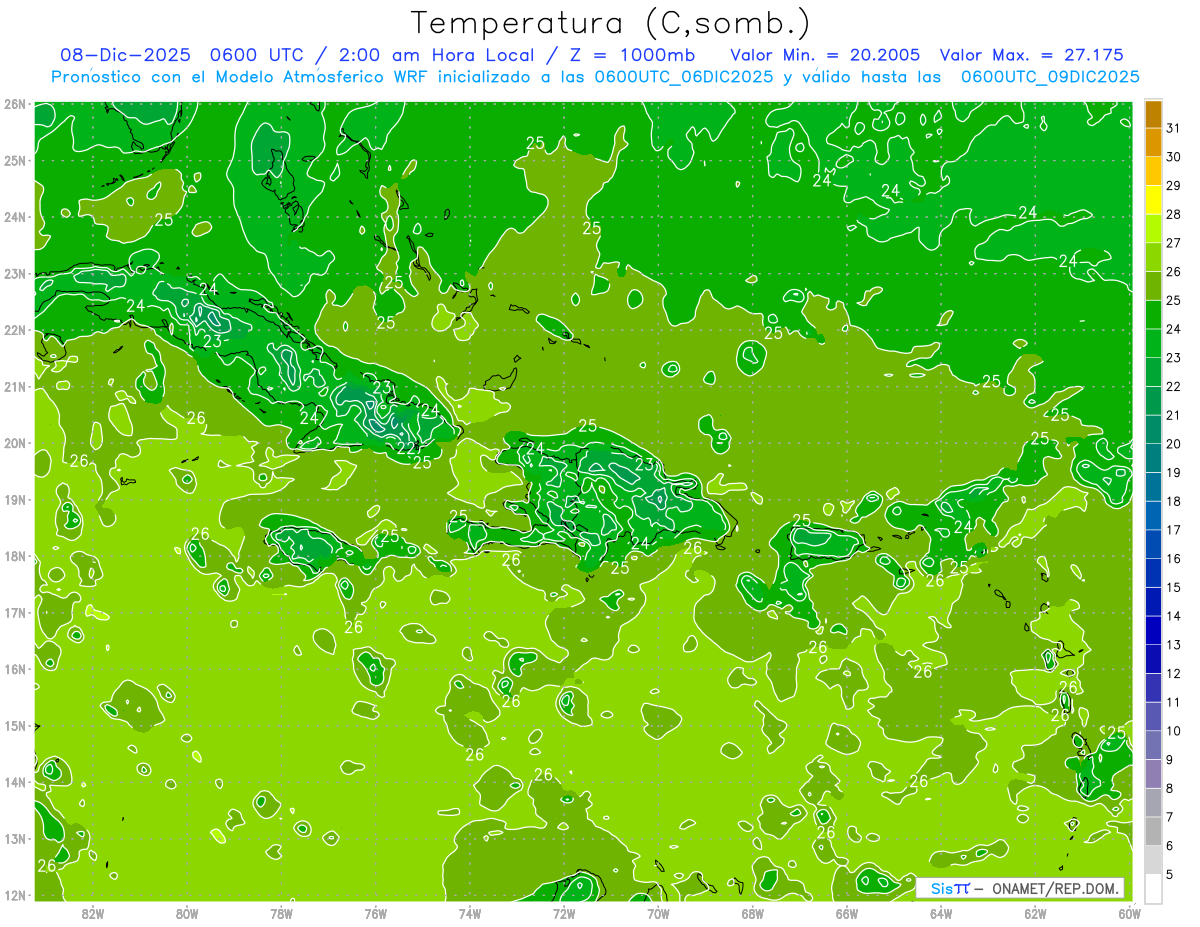The height and width of the screenshot is (927, 1200).
Task: Click the latitude label "22N"
Action: pos(16,330)
